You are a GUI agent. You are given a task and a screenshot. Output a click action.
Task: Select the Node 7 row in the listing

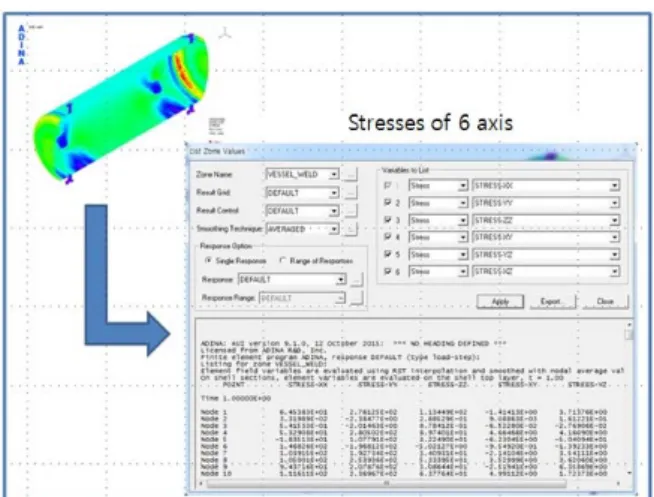click(x=404, y=453)
